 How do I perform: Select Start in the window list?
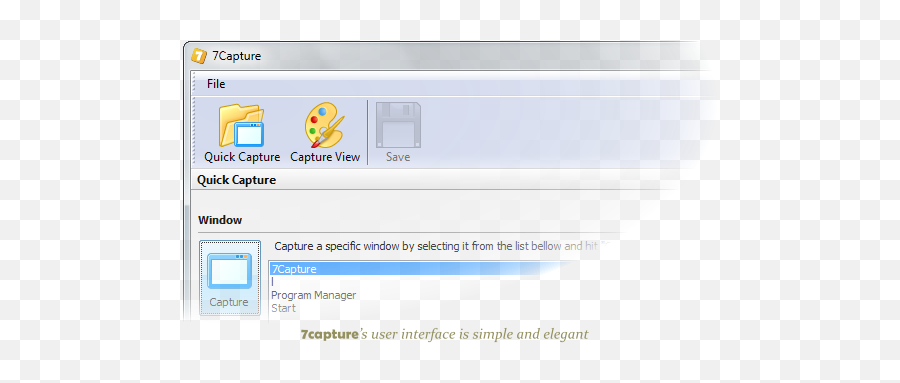(x=284, y=308)
